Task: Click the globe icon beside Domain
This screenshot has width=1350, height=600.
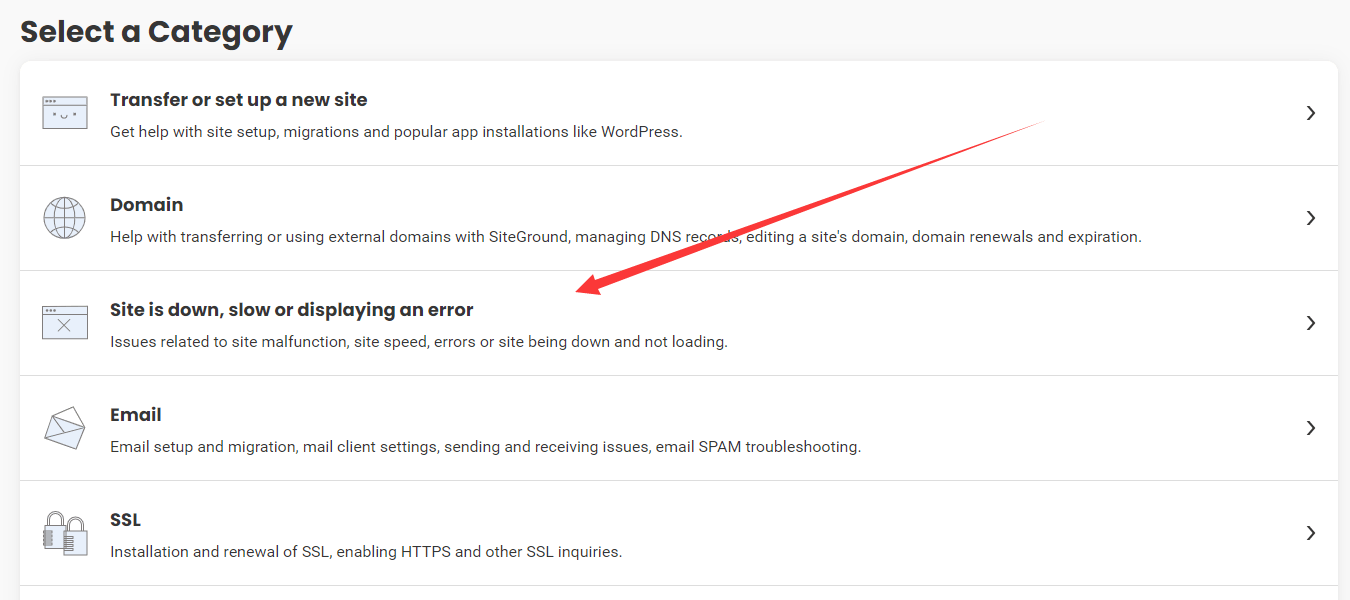Action: [65, 218]
